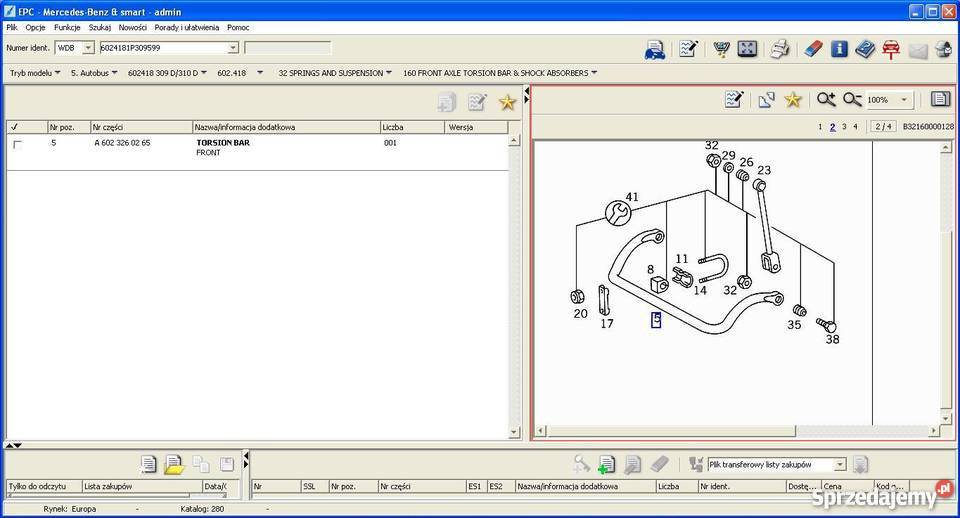The height and width of the screenshot is (518, 960).
Task: Open the shopping basket icon
Action: pos(721,49)
